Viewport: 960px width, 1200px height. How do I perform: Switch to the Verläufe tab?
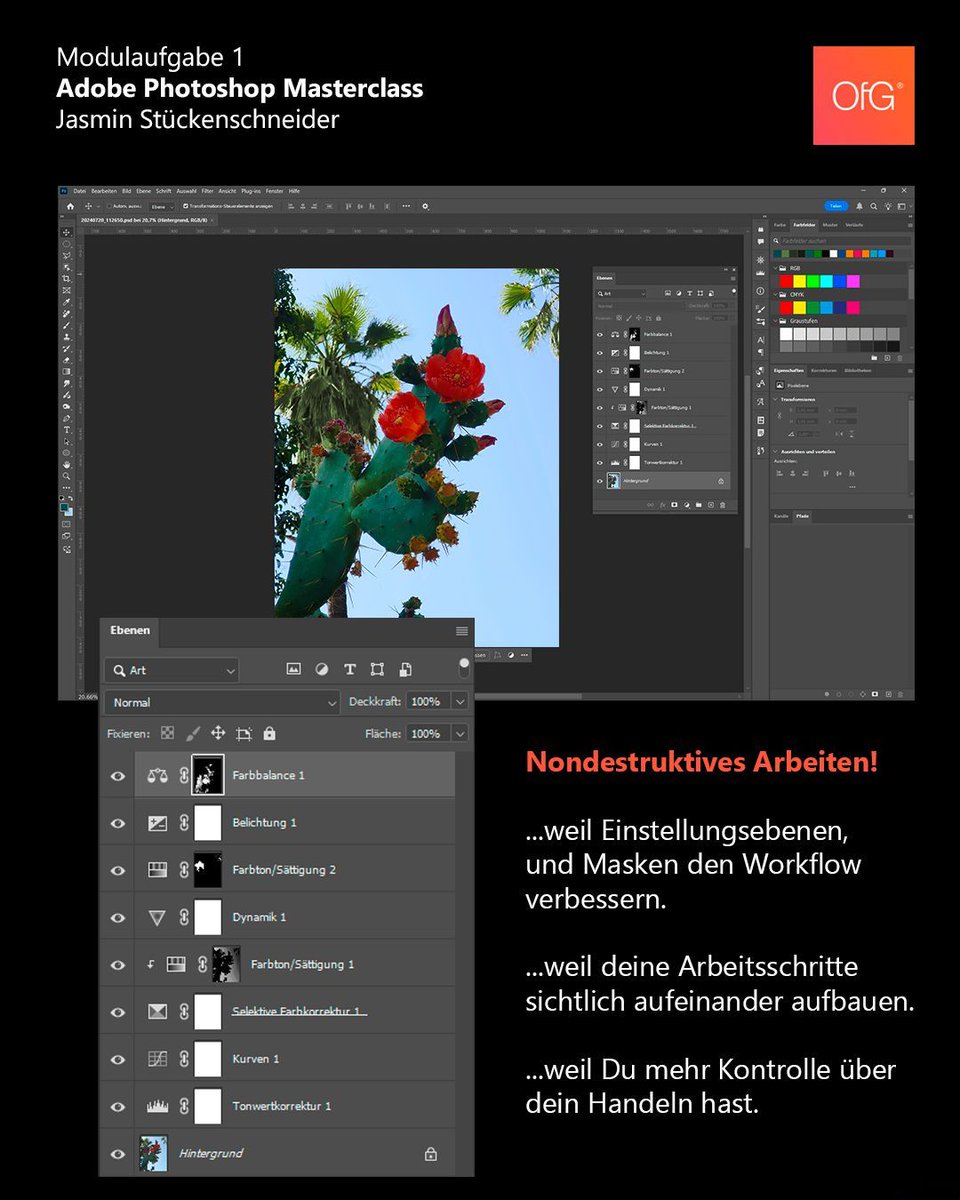pos(854,225)
